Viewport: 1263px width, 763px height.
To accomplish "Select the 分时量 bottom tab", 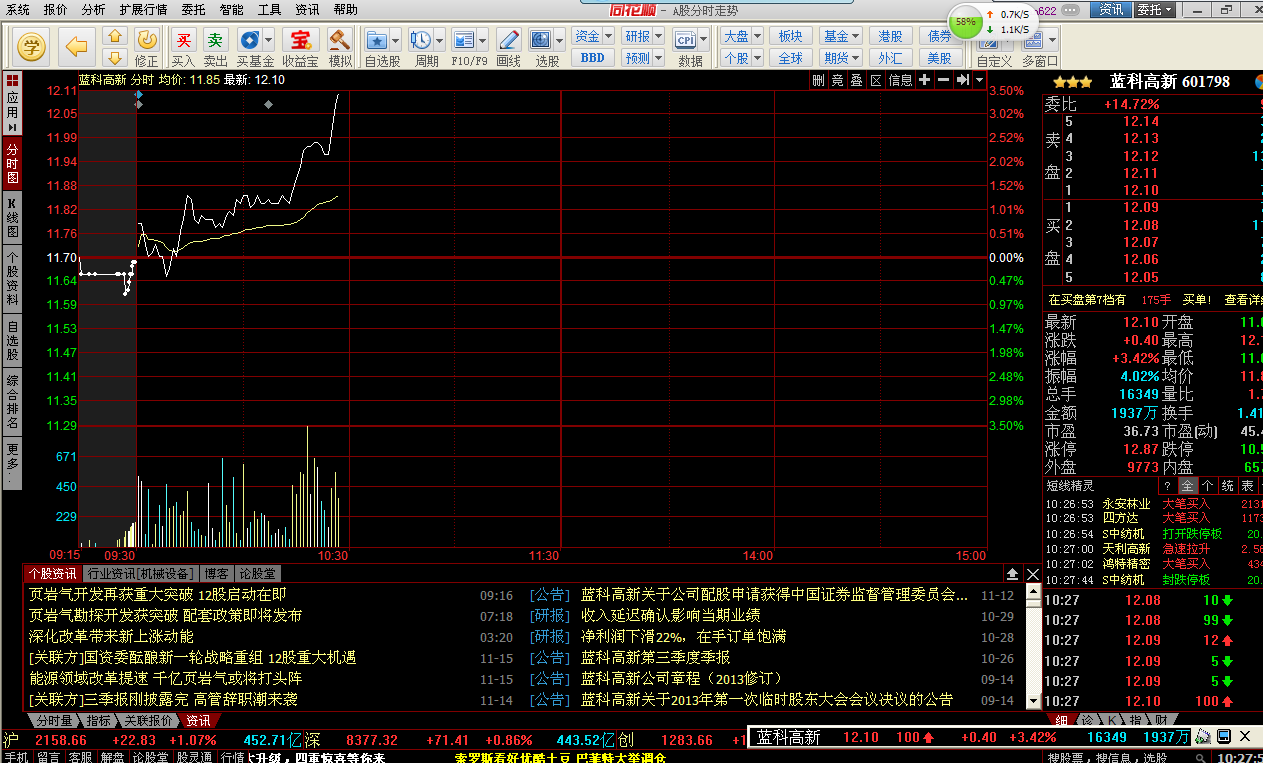I will coord(54,720).
